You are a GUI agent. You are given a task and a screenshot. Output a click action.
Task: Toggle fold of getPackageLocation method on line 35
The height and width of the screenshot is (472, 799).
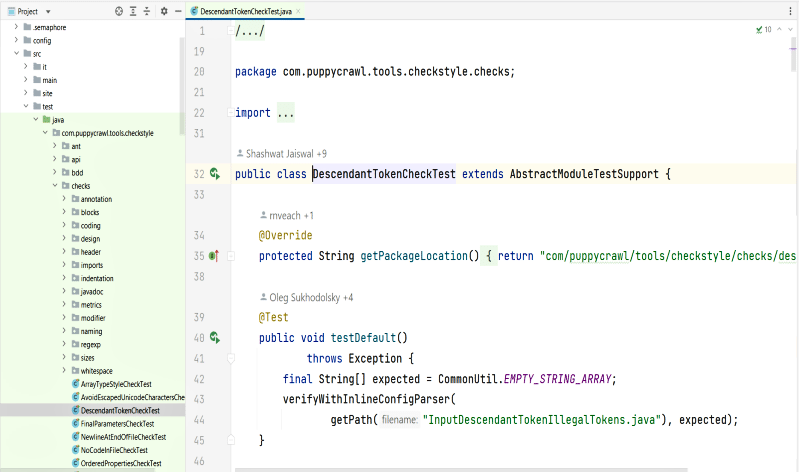[230, 256]
